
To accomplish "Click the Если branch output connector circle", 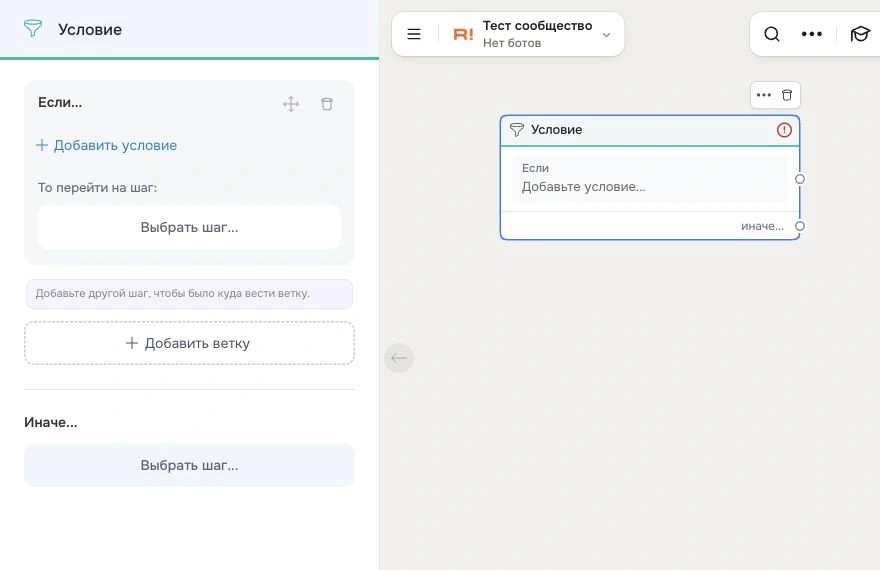I will 800,179.
